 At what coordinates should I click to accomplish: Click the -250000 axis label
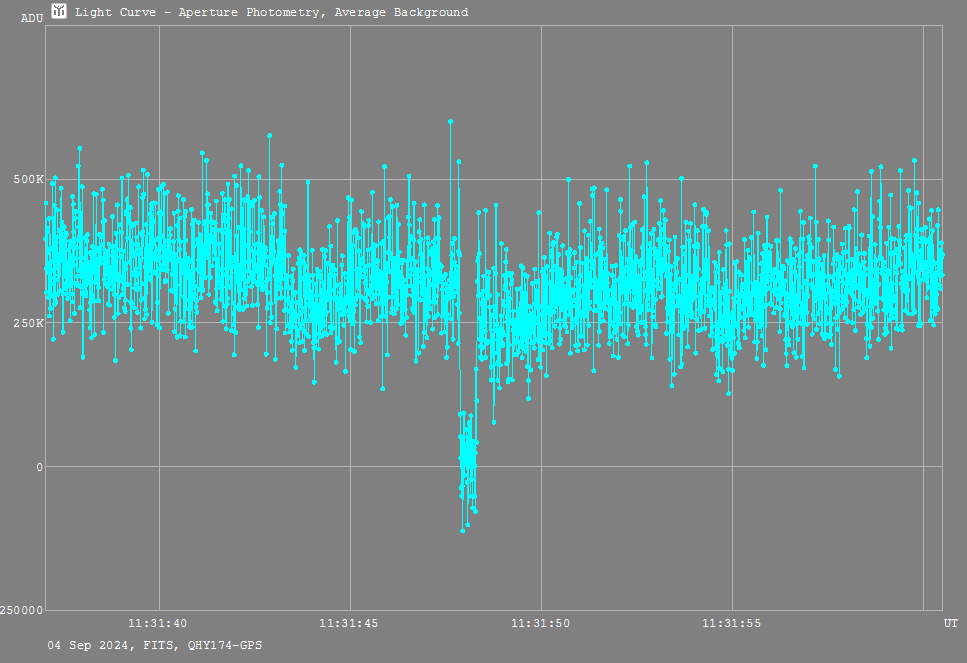tap(22, 610)
